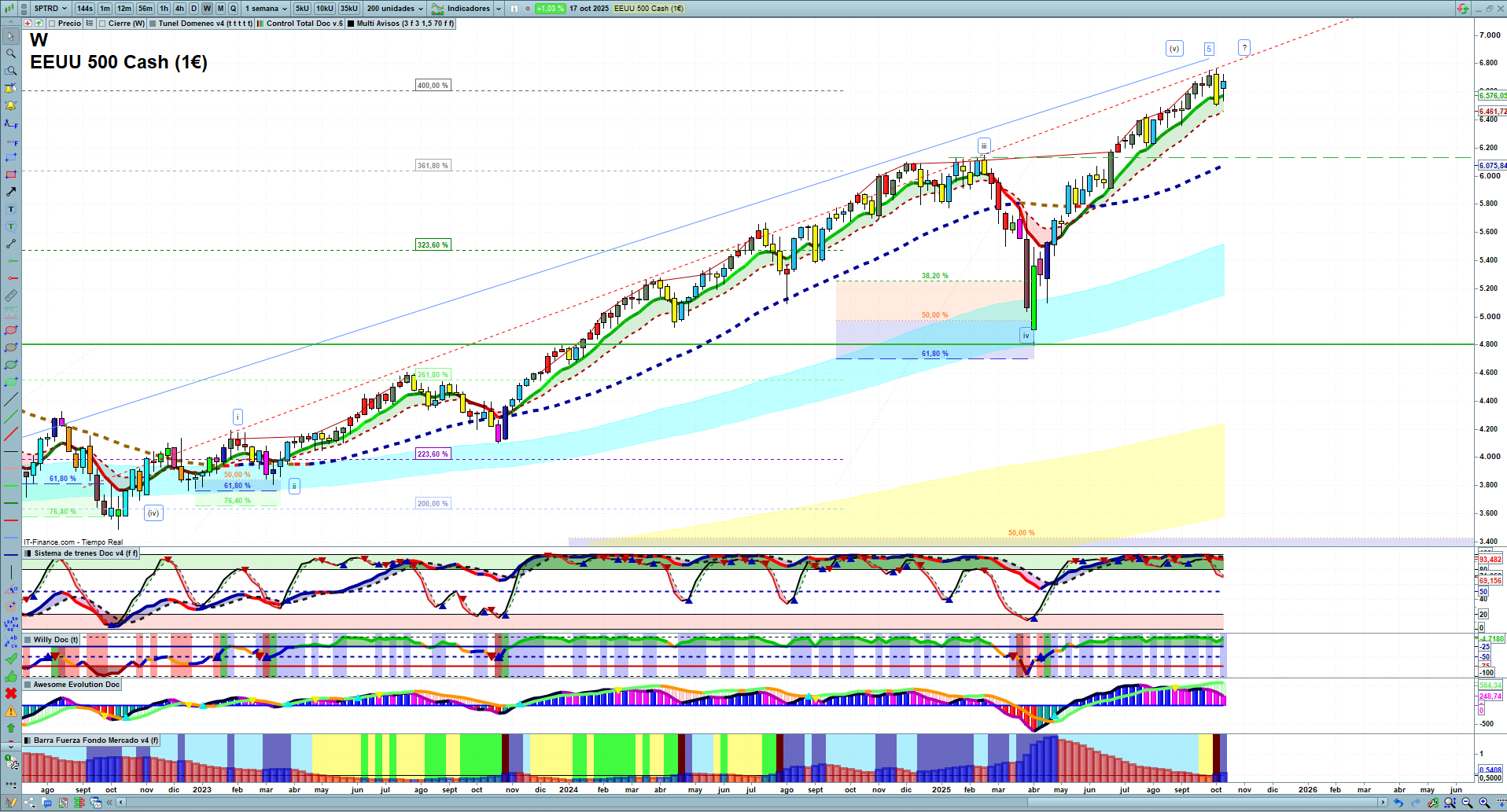The image size is (1507, 812).
Task: Select the magnifier zoom tool
Action: 11,53
